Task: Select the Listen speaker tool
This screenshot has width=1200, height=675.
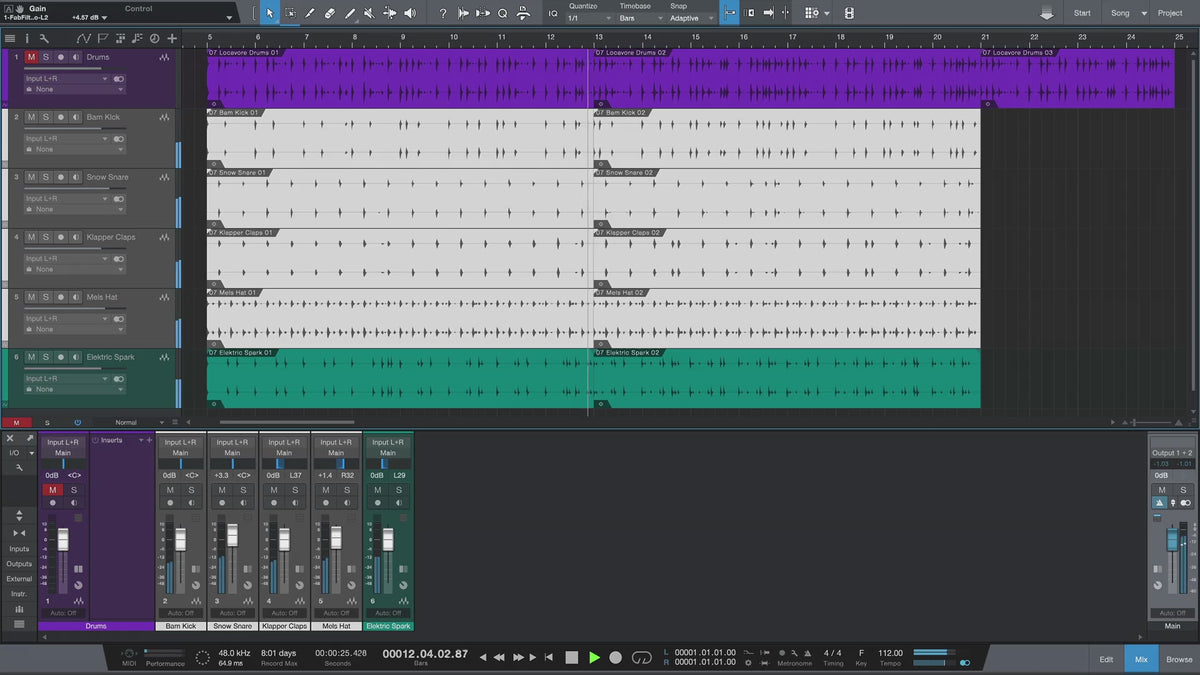Action: coord(410,13)
